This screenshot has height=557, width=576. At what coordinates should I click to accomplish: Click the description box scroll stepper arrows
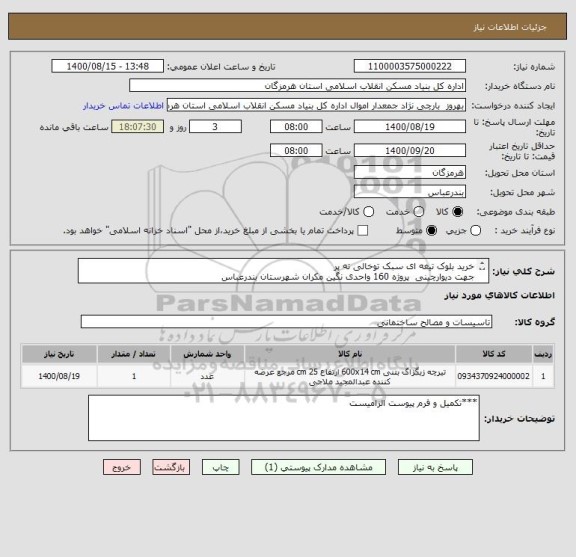(x=482, y=266)
